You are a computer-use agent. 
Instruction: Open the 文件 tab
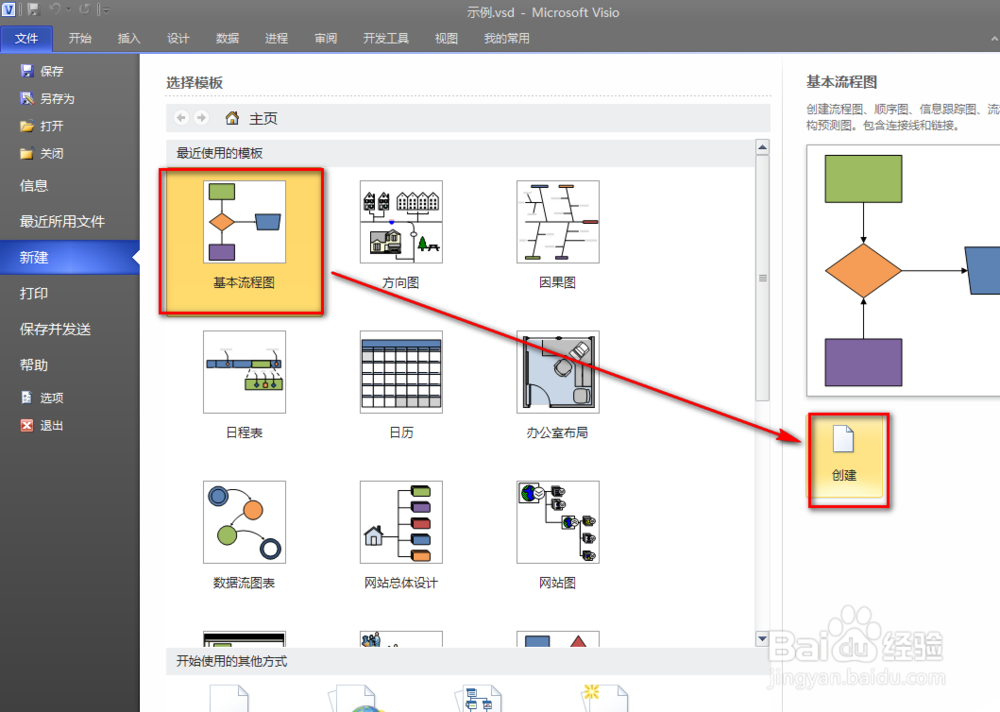click(x=27, y=38)
